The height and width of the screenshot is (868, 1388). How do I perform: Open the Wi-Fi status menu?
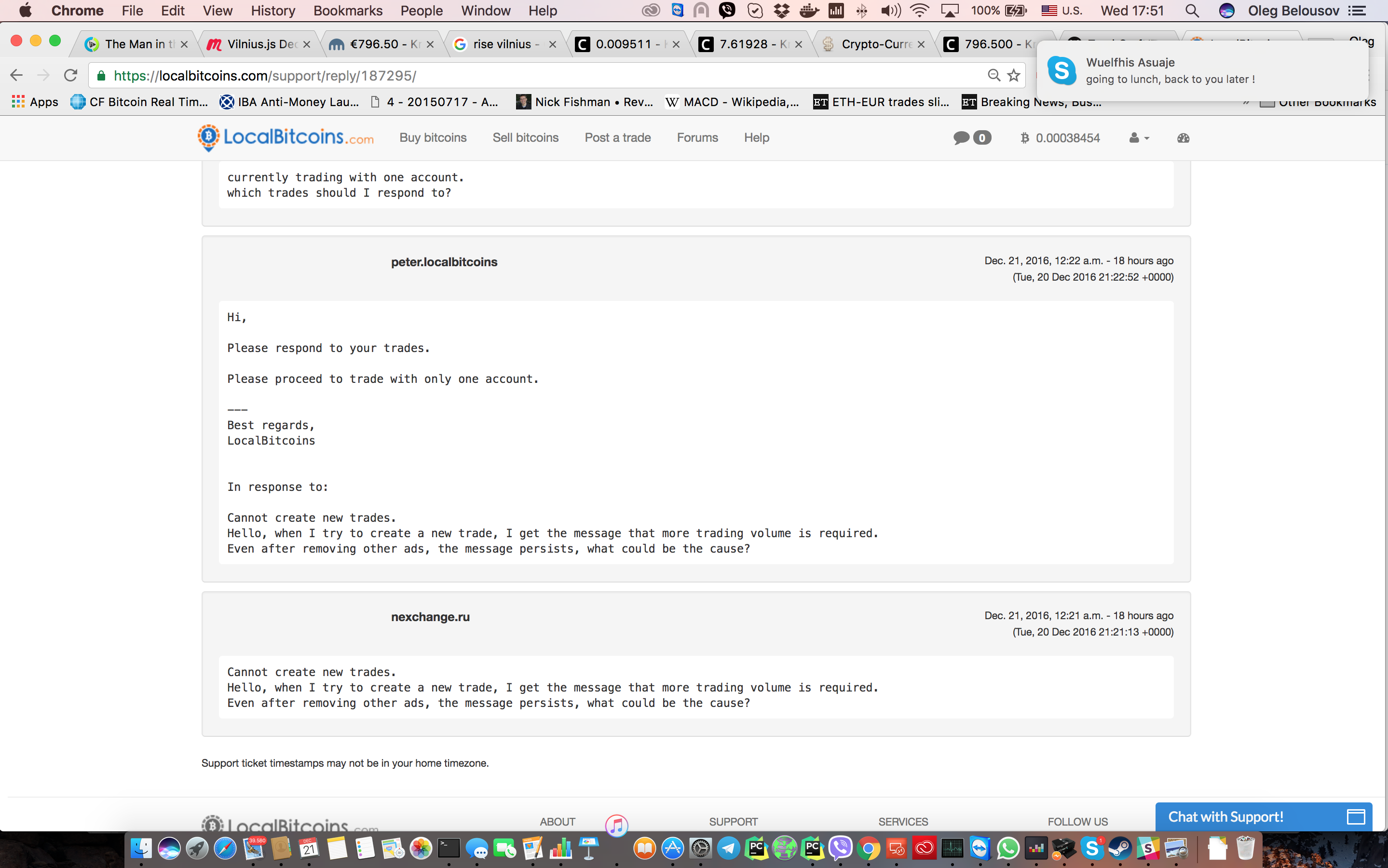(x=920, y=10)
